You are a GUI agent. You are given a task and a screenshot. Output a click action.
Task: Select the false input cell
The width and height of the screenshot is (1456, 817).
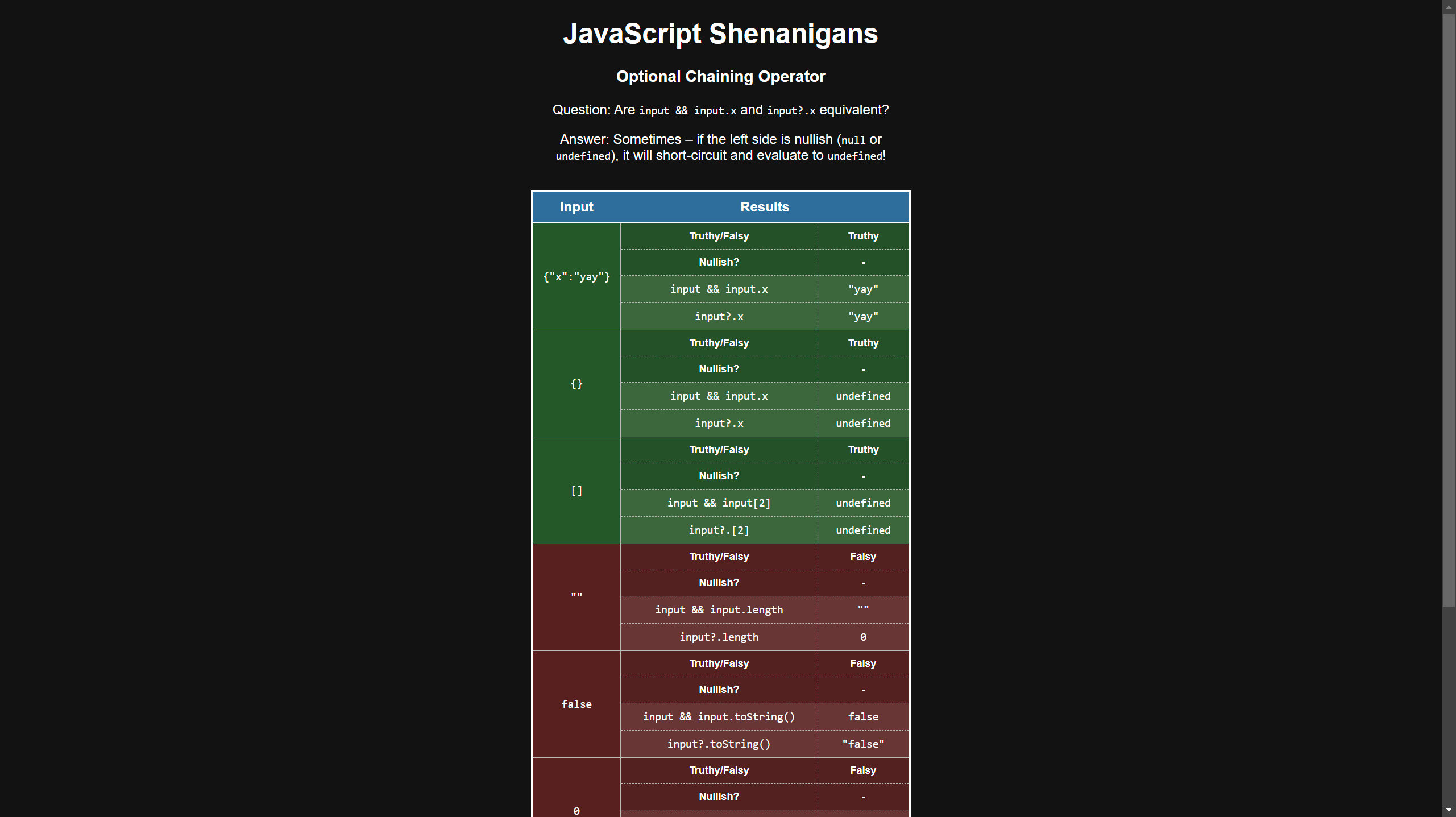tap(576, 704)
